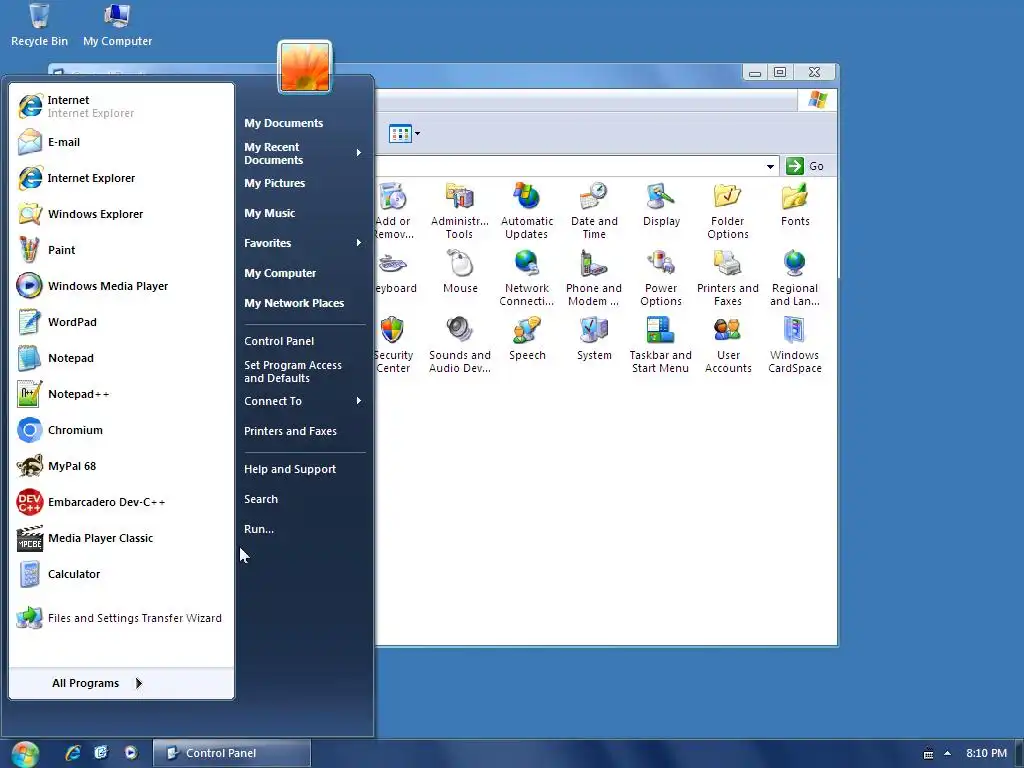Open Recycle Bin desktop icon
Screen dimensions: 1024x768
(39, 25)
